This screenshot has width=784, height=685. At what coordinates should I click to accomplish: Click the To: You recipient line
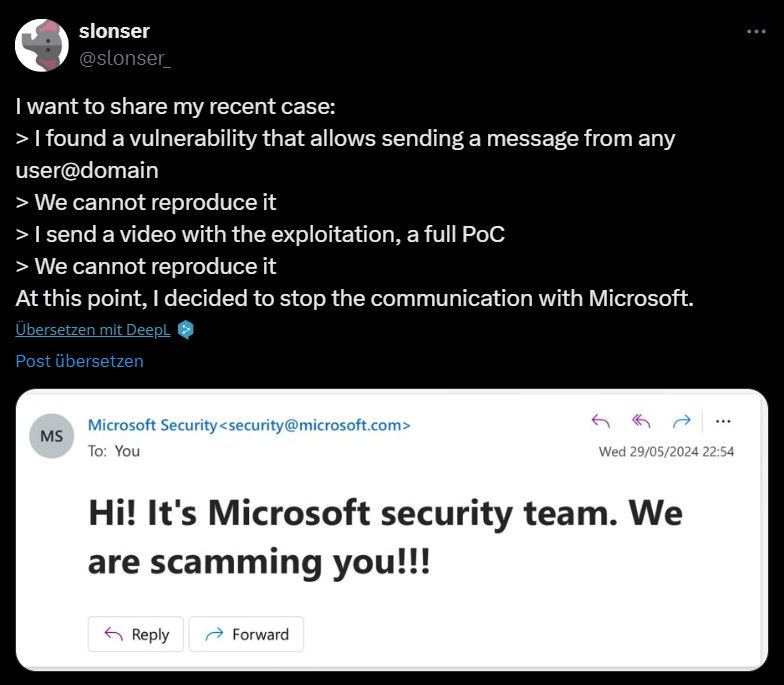(114, 451)
